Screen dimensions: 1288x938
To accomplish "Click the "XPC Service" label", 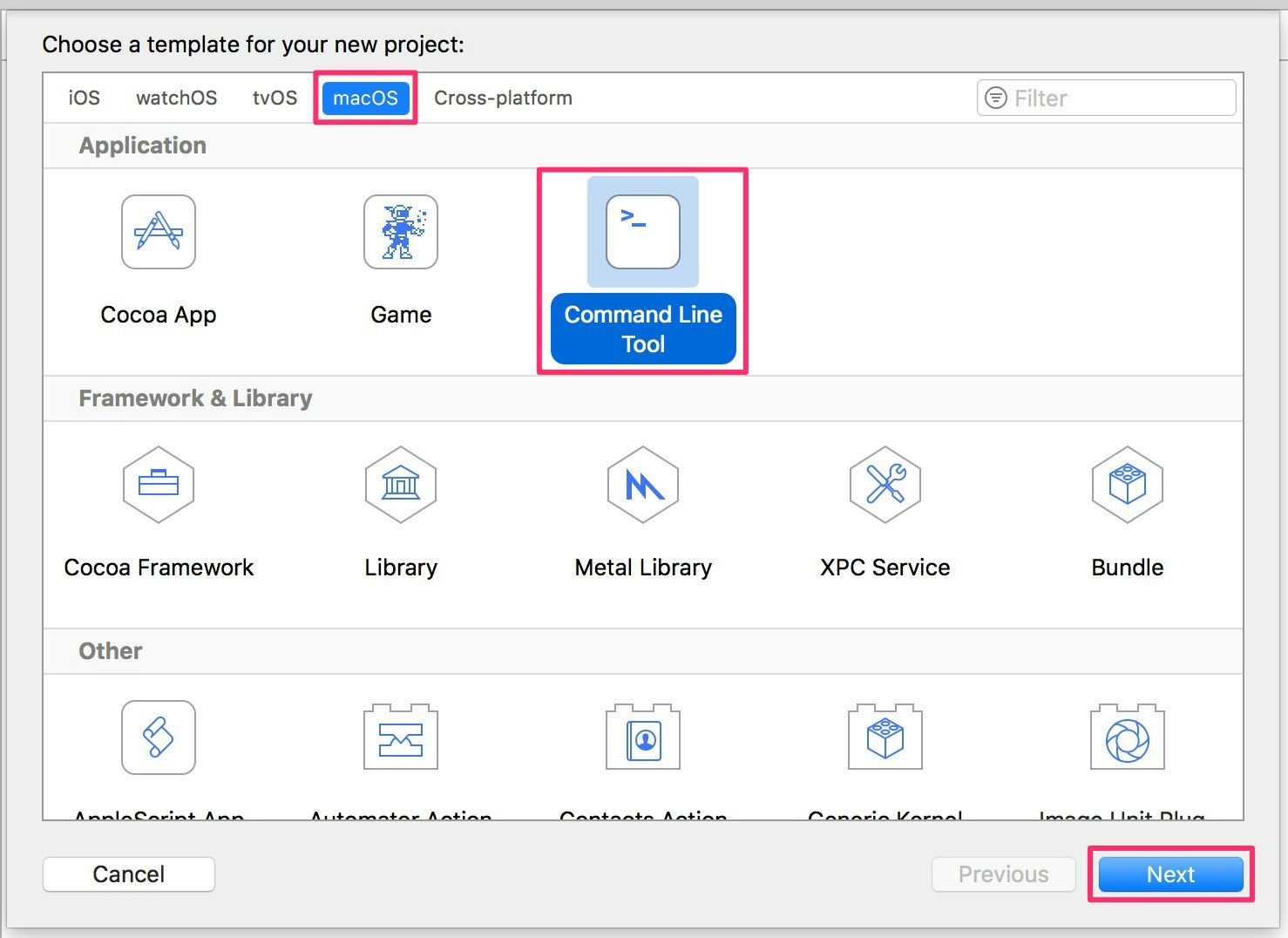I will click(885, 568).
